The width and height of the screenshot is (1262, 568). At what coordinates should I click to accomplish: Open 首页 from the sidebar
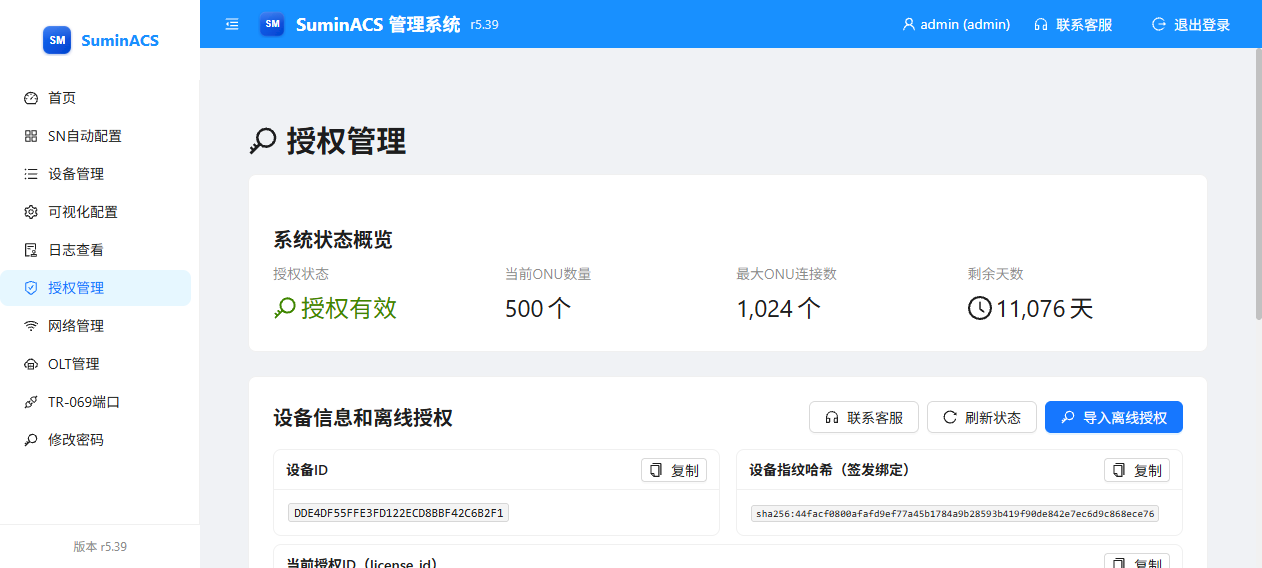tap(96, 98)
